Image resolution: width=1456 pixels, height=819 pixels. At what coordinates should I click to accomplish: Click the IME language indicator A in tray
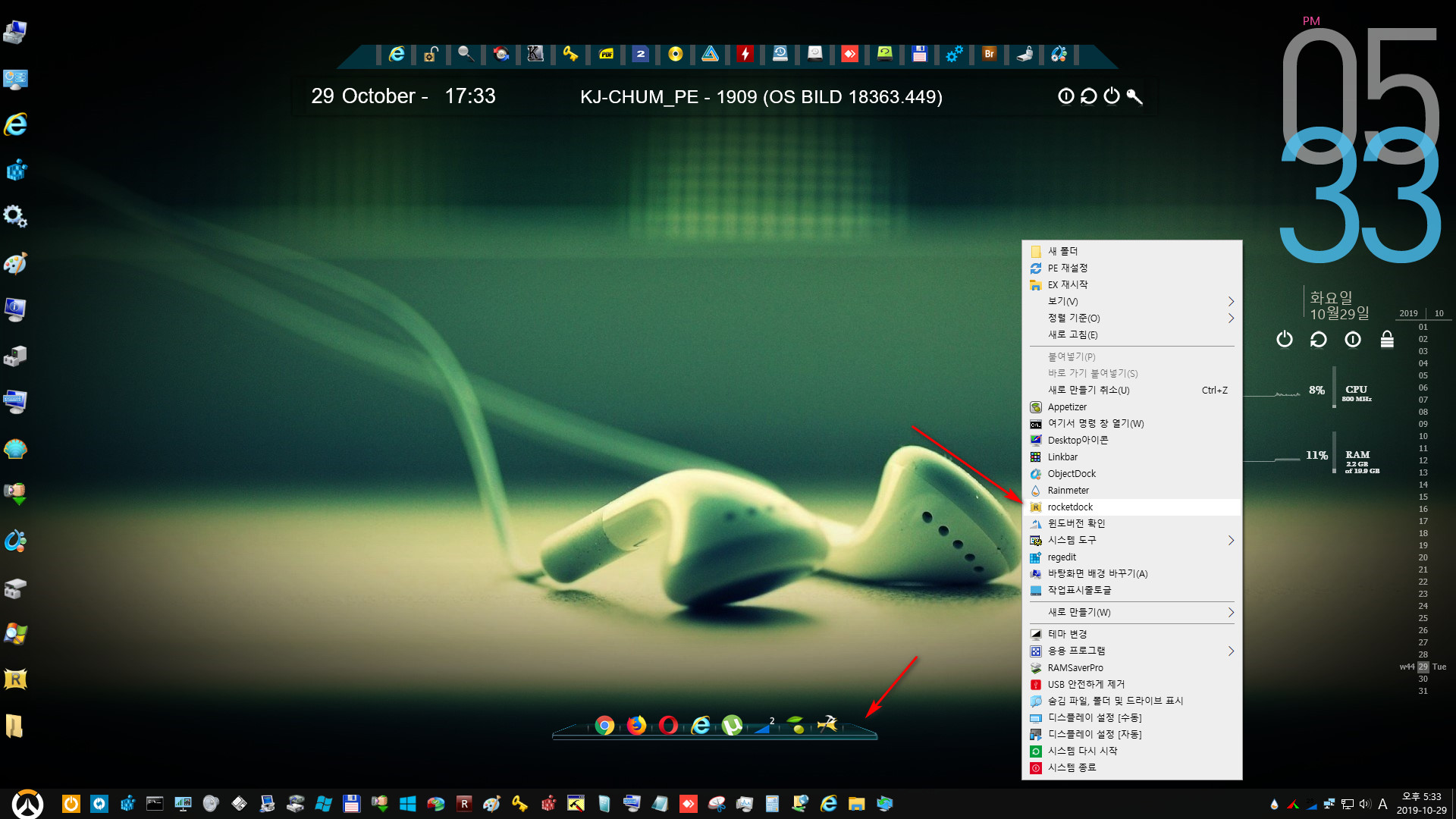click(x=1382, y=804)
